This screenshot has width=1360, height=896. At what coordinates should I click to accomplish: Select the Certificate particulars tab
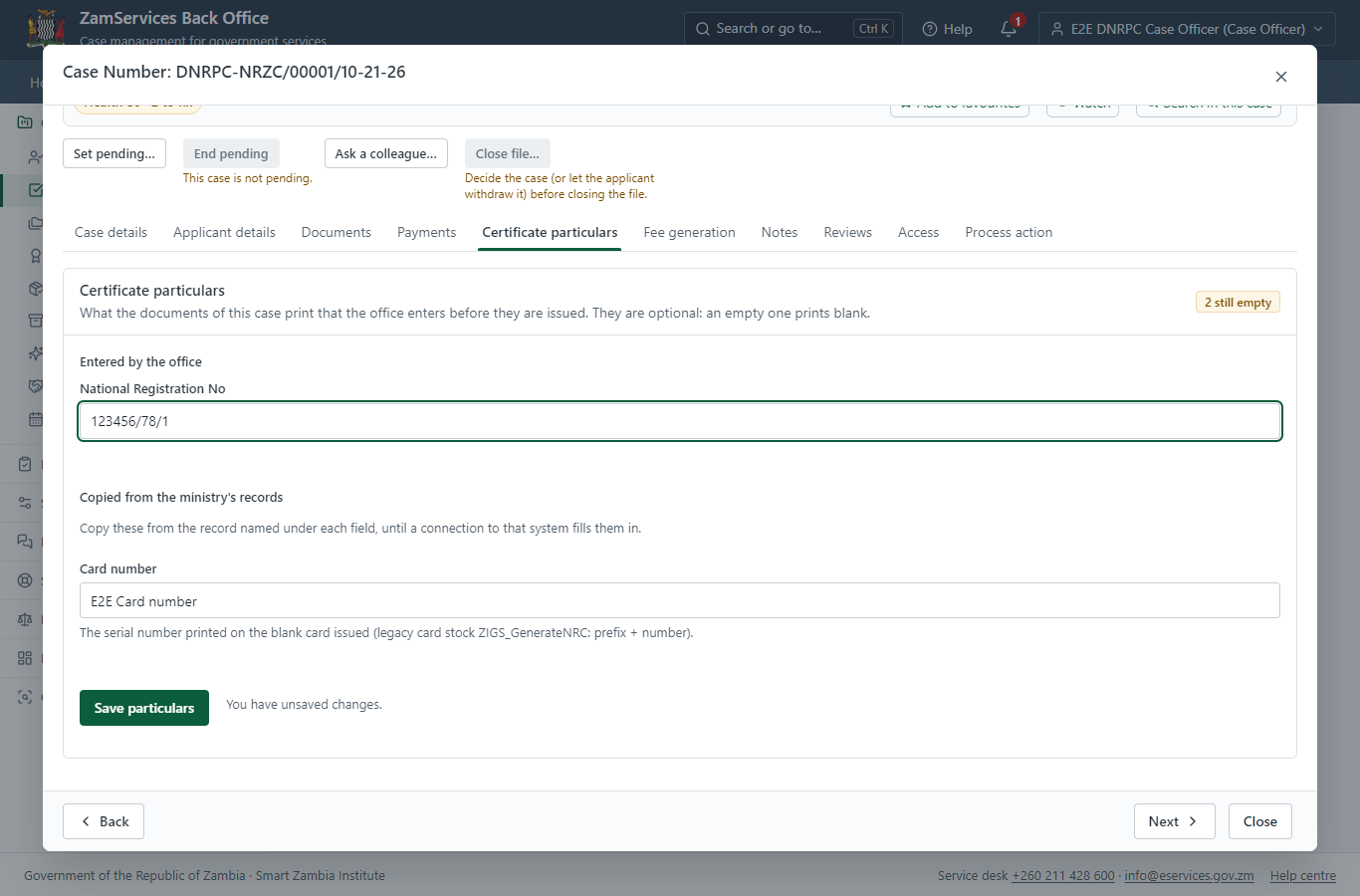tap(550, 232)
